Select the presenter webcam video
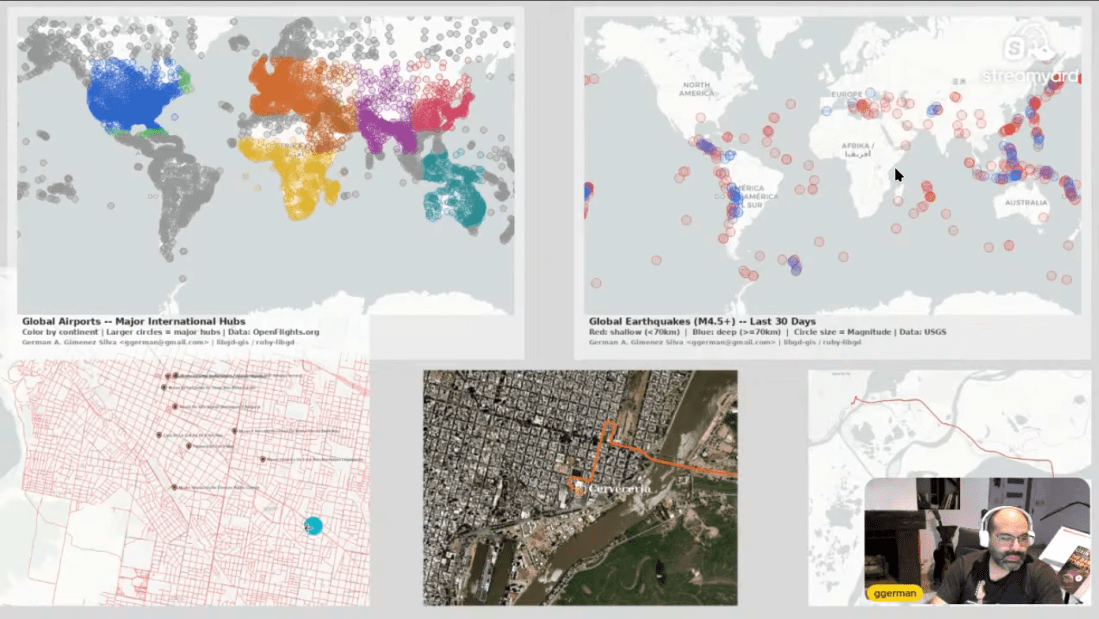The height and width of the screenshot is (619, 1099). pos(976,540)
